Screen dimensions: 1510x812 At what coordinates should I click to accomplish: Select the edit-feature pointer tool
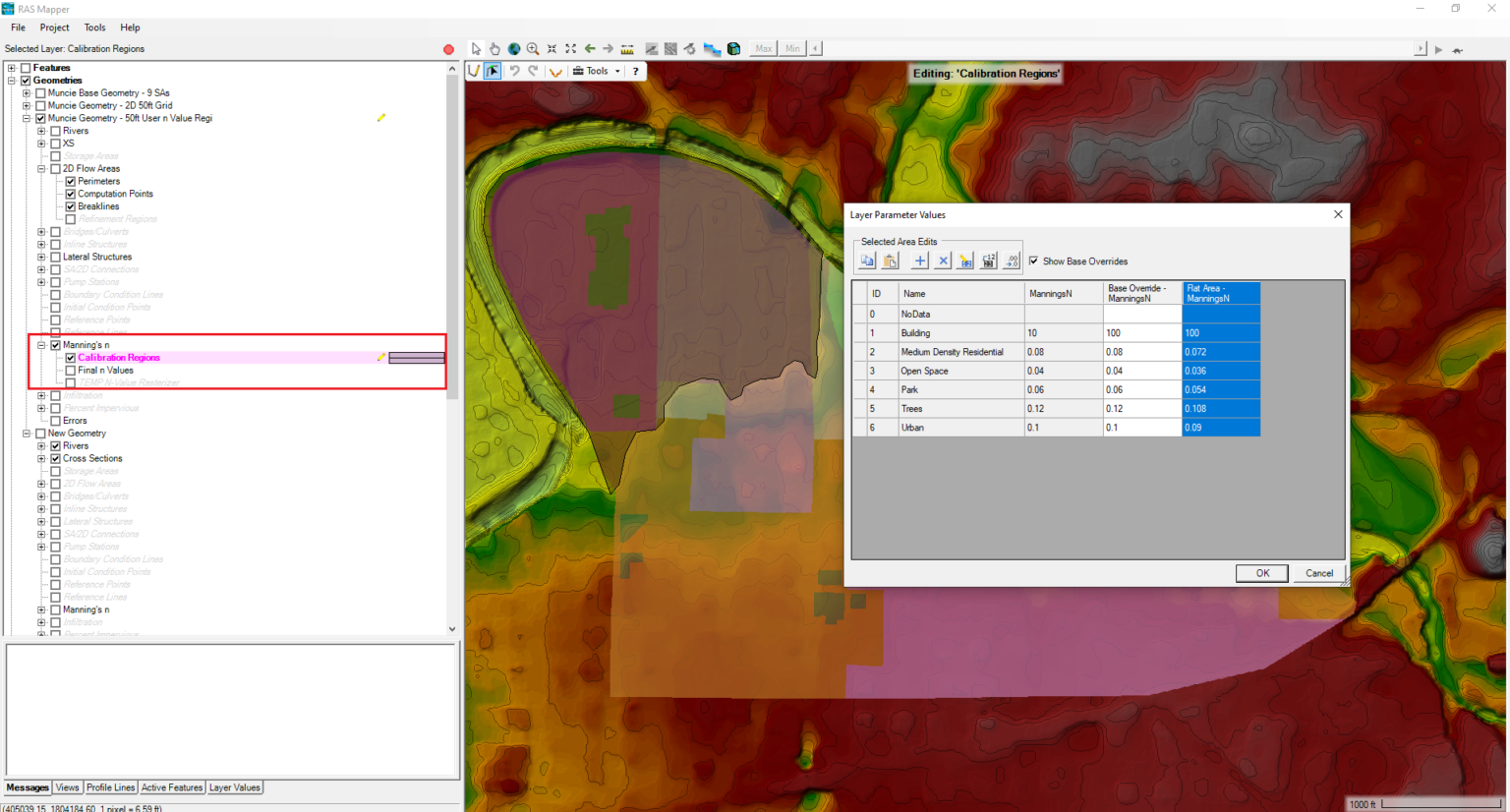tap(493, 71)
